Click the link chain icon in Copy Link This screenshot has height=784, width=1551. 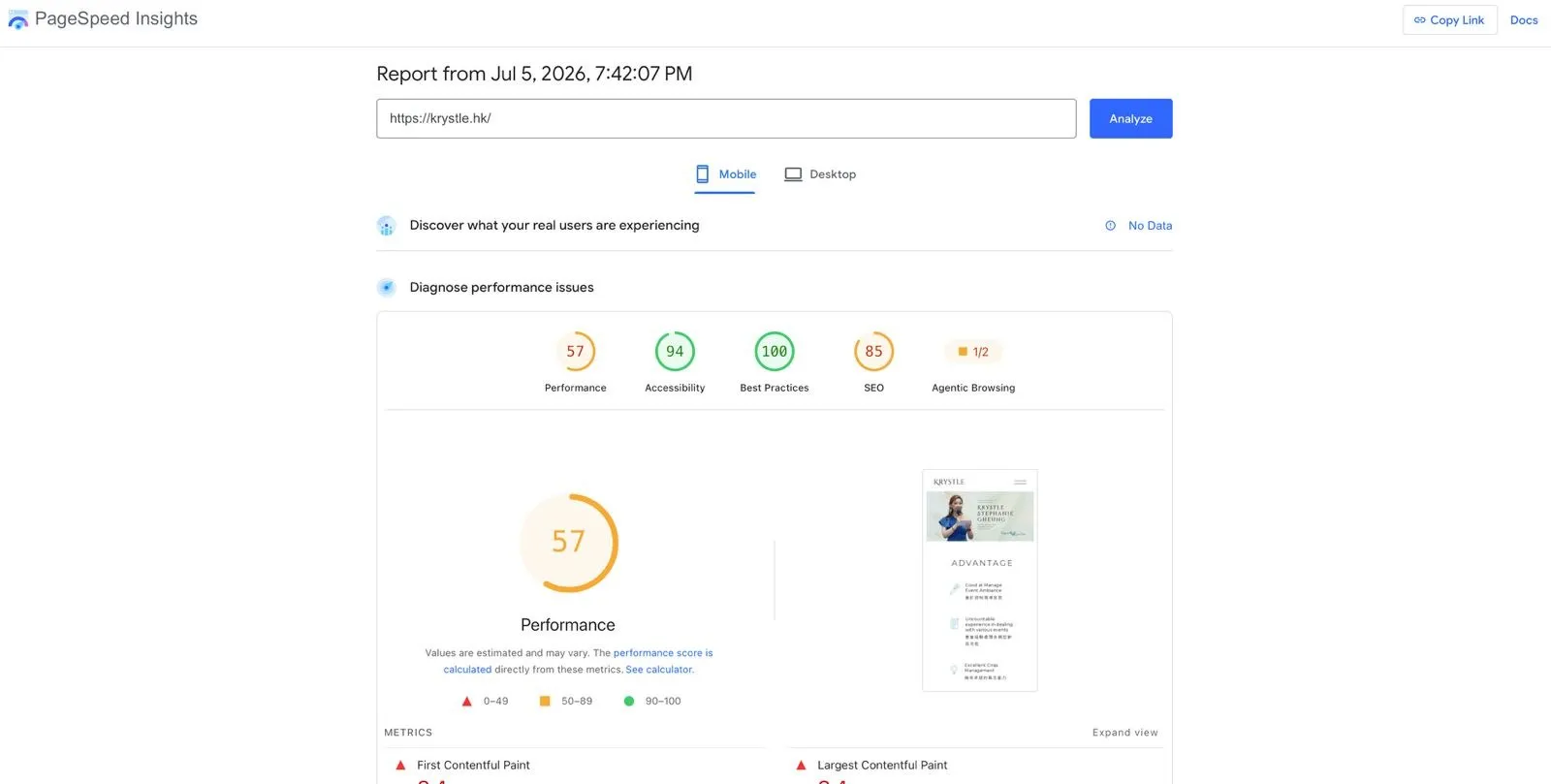[x=1419, y=20]
